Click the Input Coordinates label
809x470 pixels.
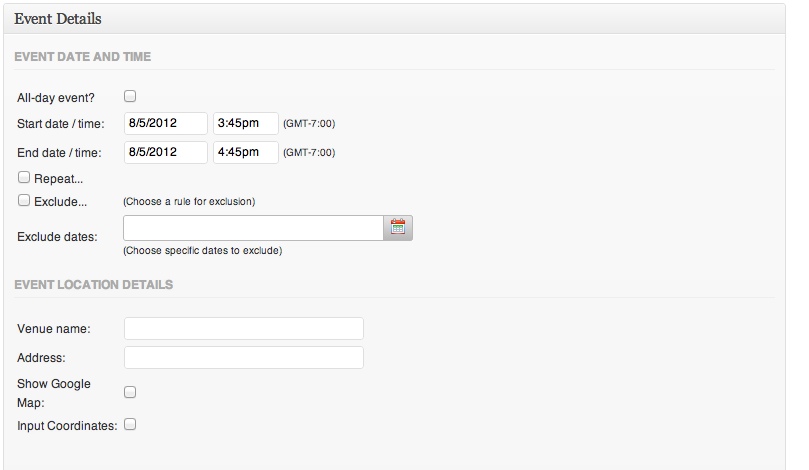tap(67, 426)
